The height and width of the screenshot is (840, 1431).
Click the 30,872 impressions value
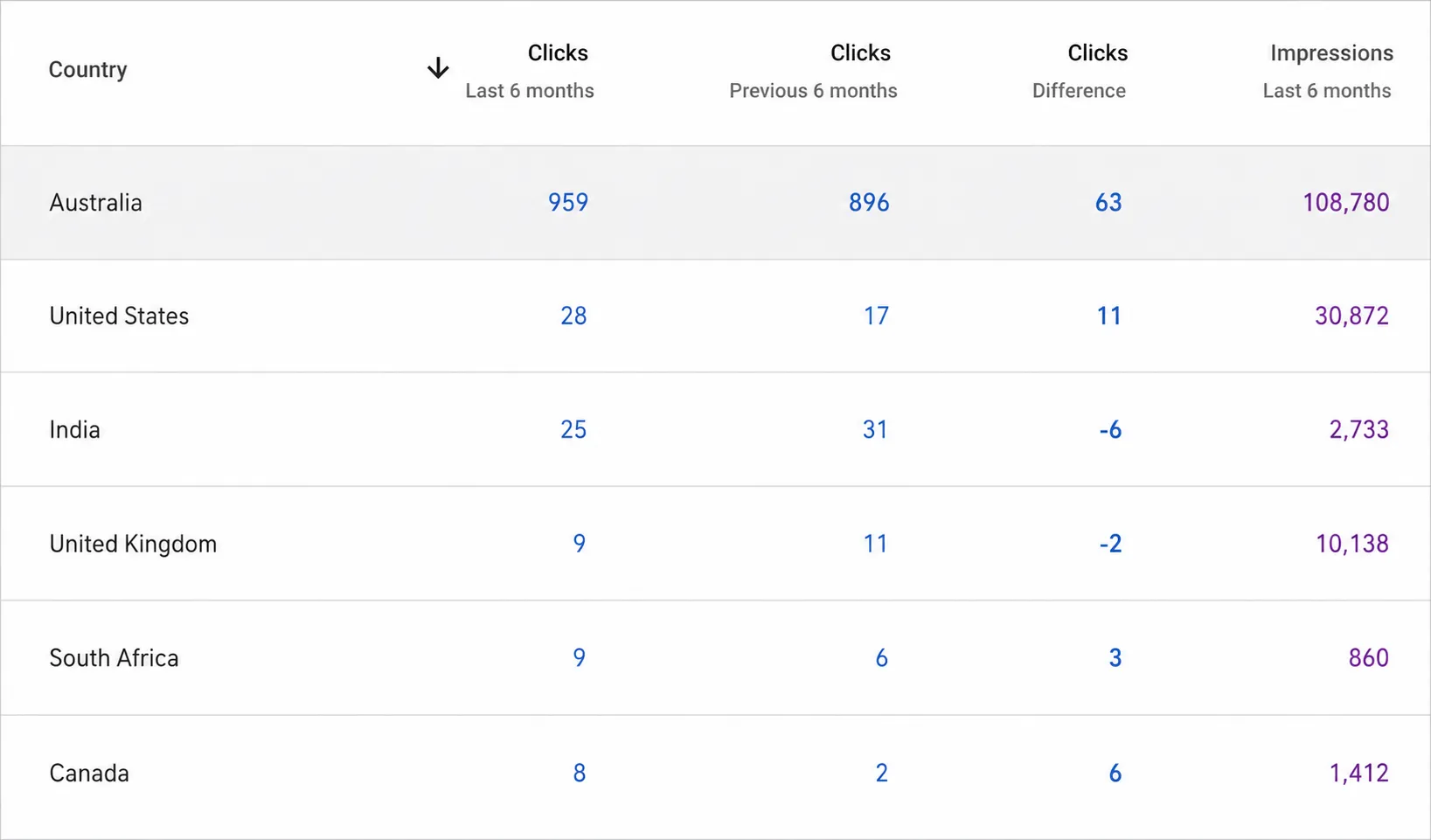pos(1351,316)
